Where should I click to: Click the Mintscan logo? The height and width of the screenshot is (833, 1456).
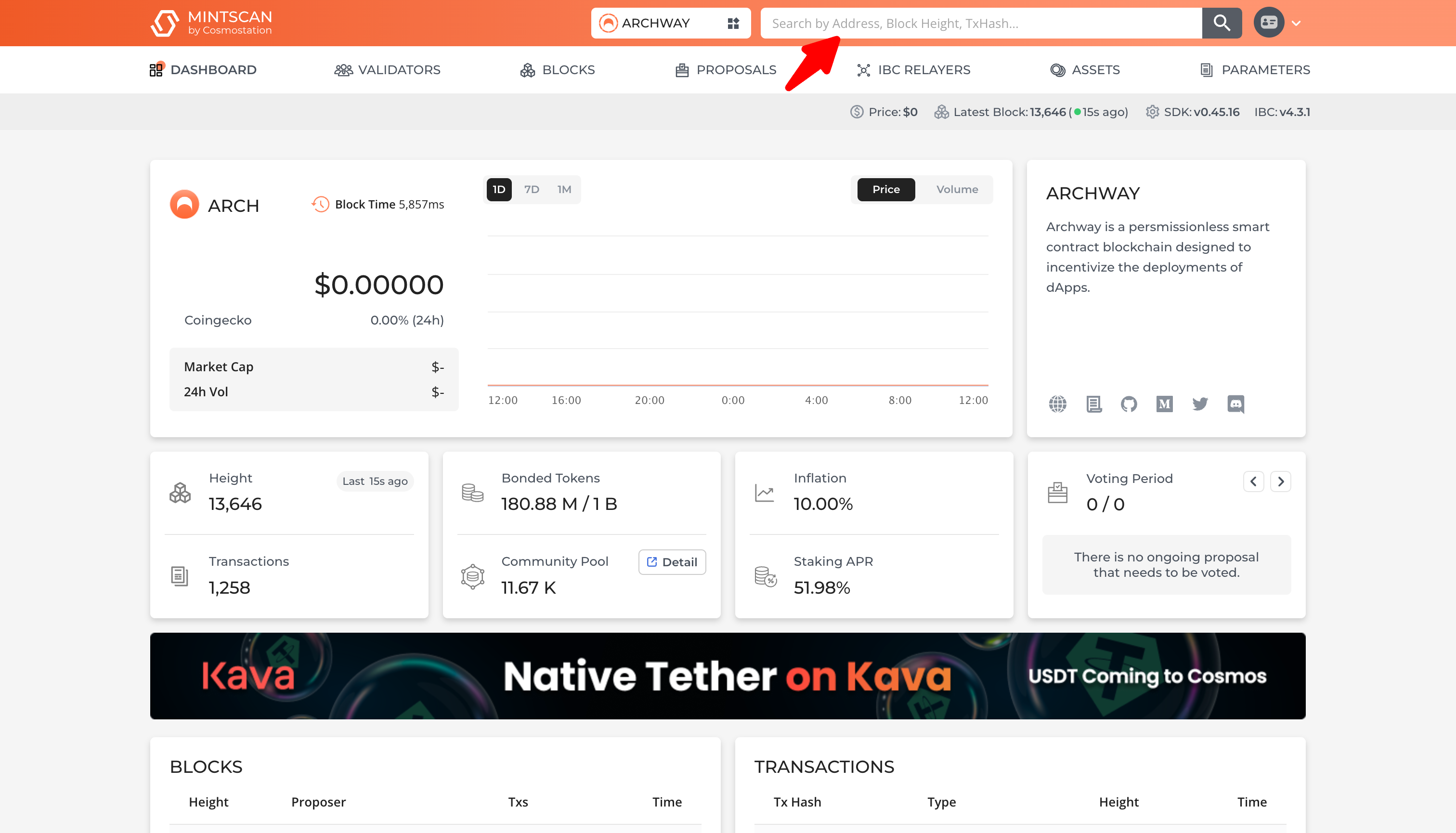(x=210, y=23)
